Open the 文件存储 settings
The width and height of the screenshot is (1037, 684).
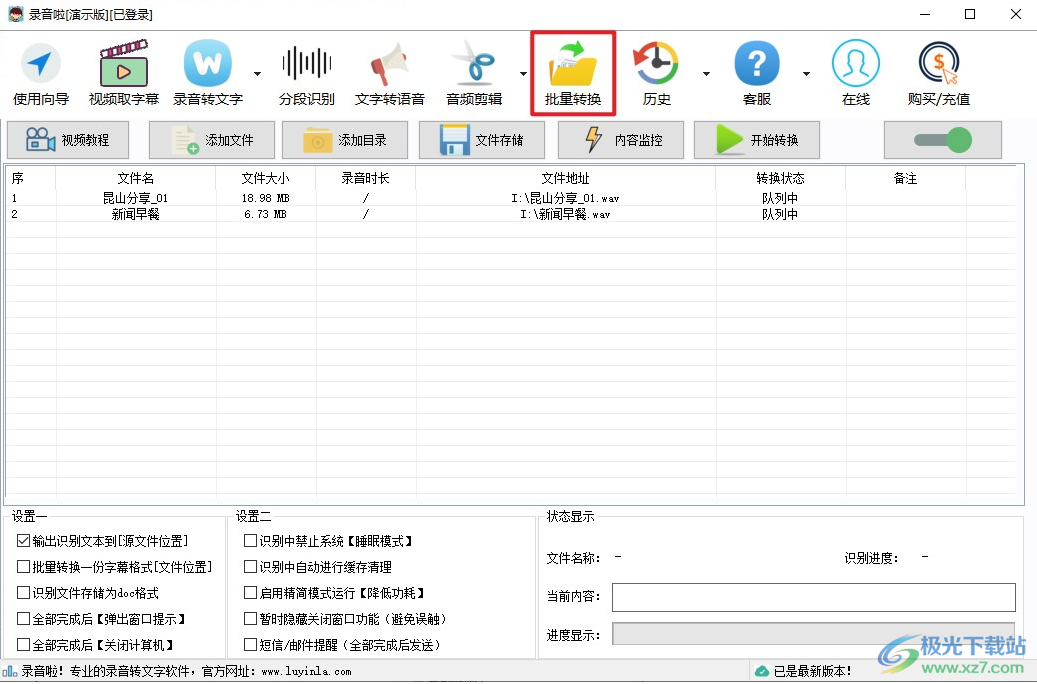pyautogui.click(x=481, y=140)
